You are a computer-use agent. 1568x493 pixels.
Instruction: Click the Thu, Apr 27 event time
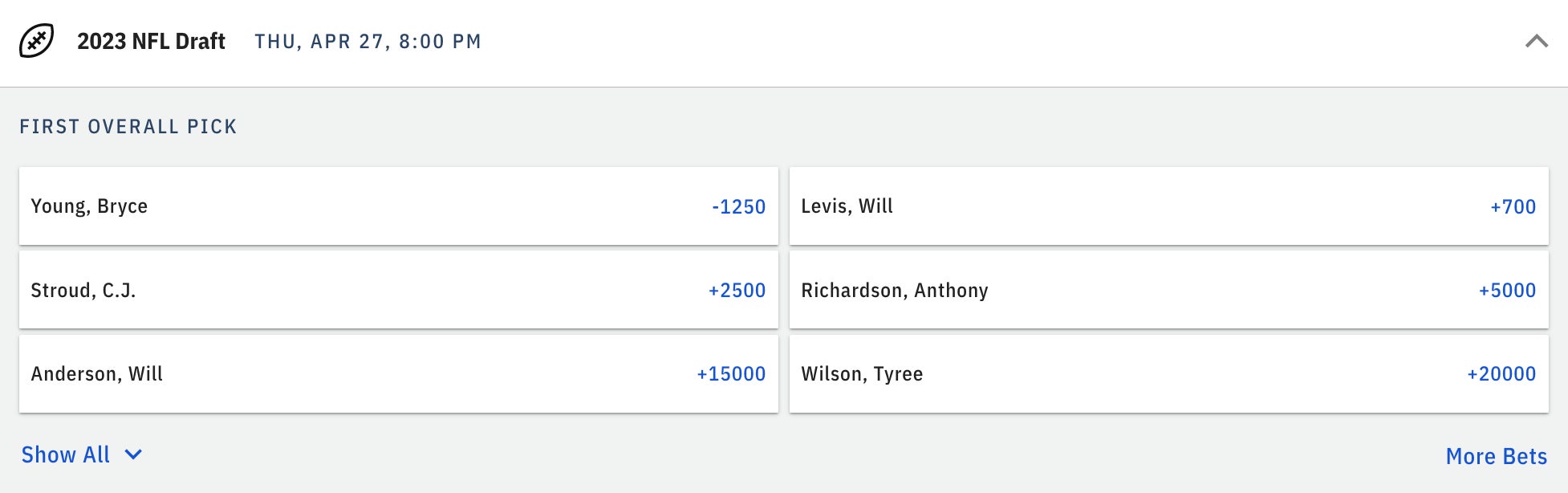[368, 42]
